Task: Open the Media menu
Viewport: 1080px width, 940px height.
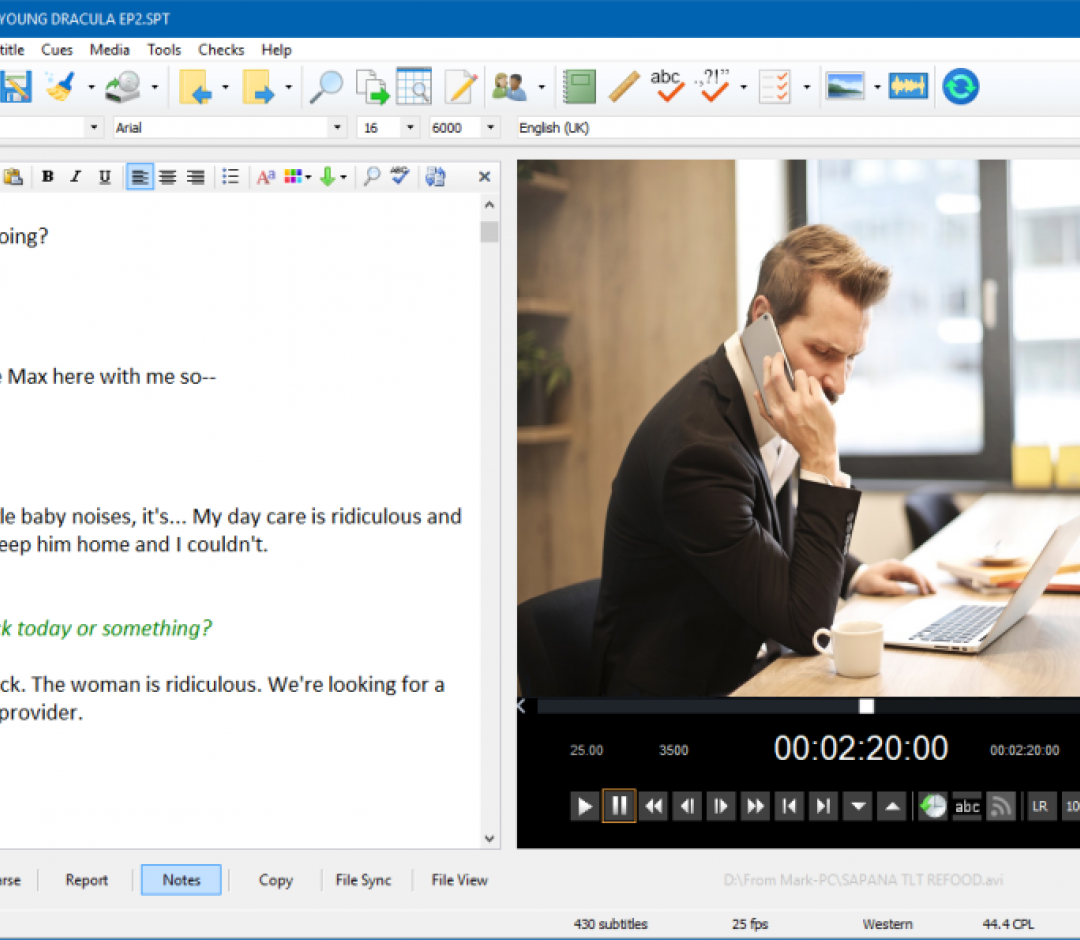Action: point(109,49)
